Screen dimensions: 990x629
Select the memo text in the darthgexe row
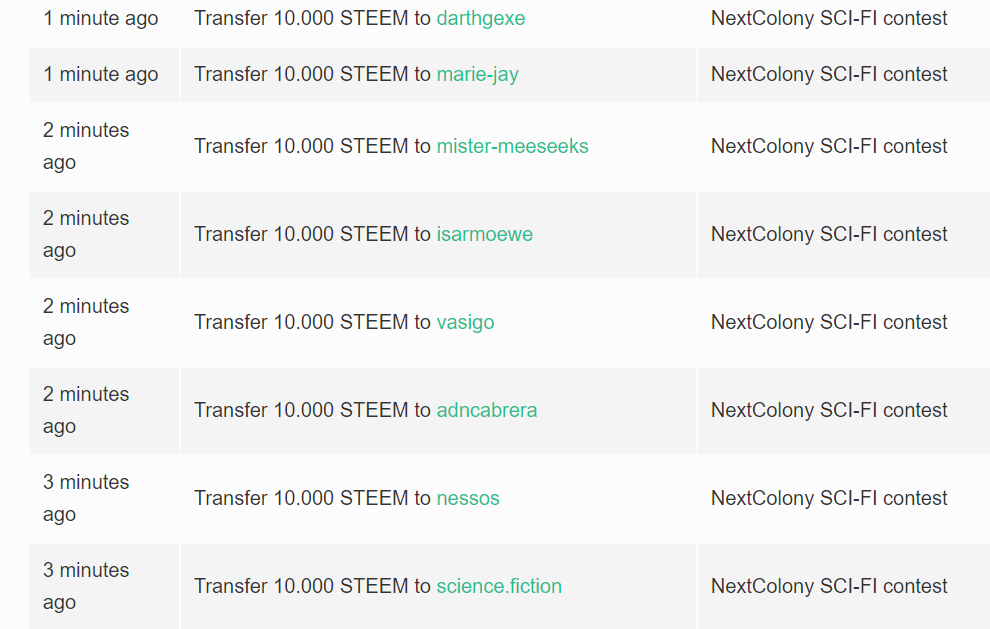point(828,18)
